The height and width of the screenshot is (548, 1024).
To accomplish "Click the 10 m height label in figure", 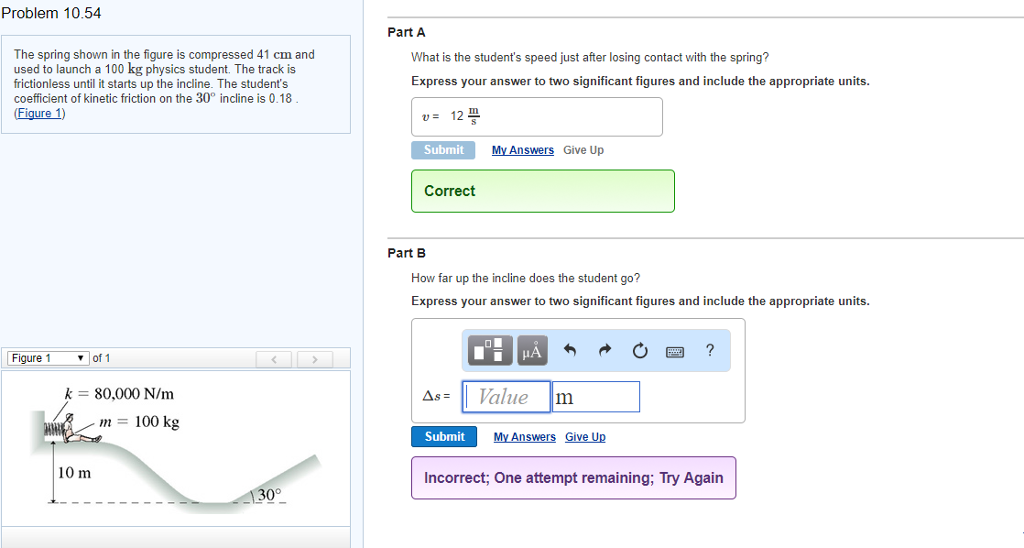I will pos(74,473).
